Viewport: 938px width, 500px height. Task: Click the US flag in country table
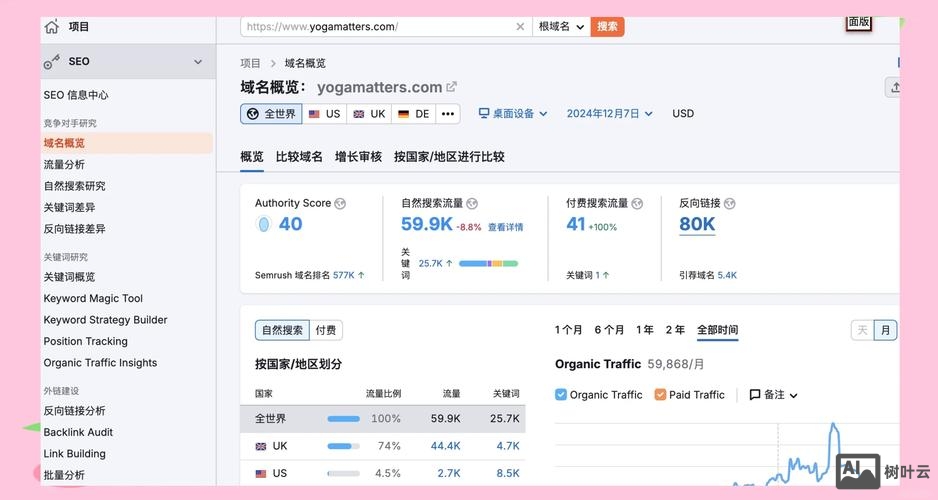261,474
